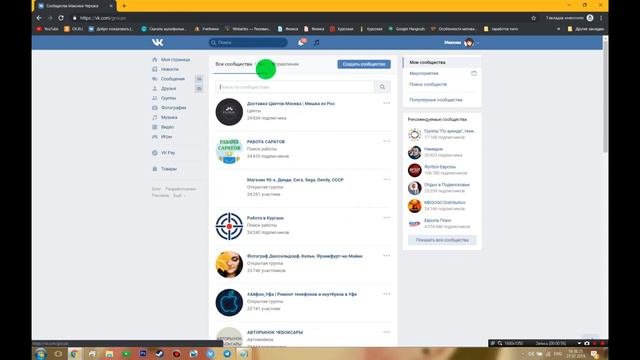Open the РАБОТА САРАТОВ community
The image size is (640, 360).
tap(266, 142)
